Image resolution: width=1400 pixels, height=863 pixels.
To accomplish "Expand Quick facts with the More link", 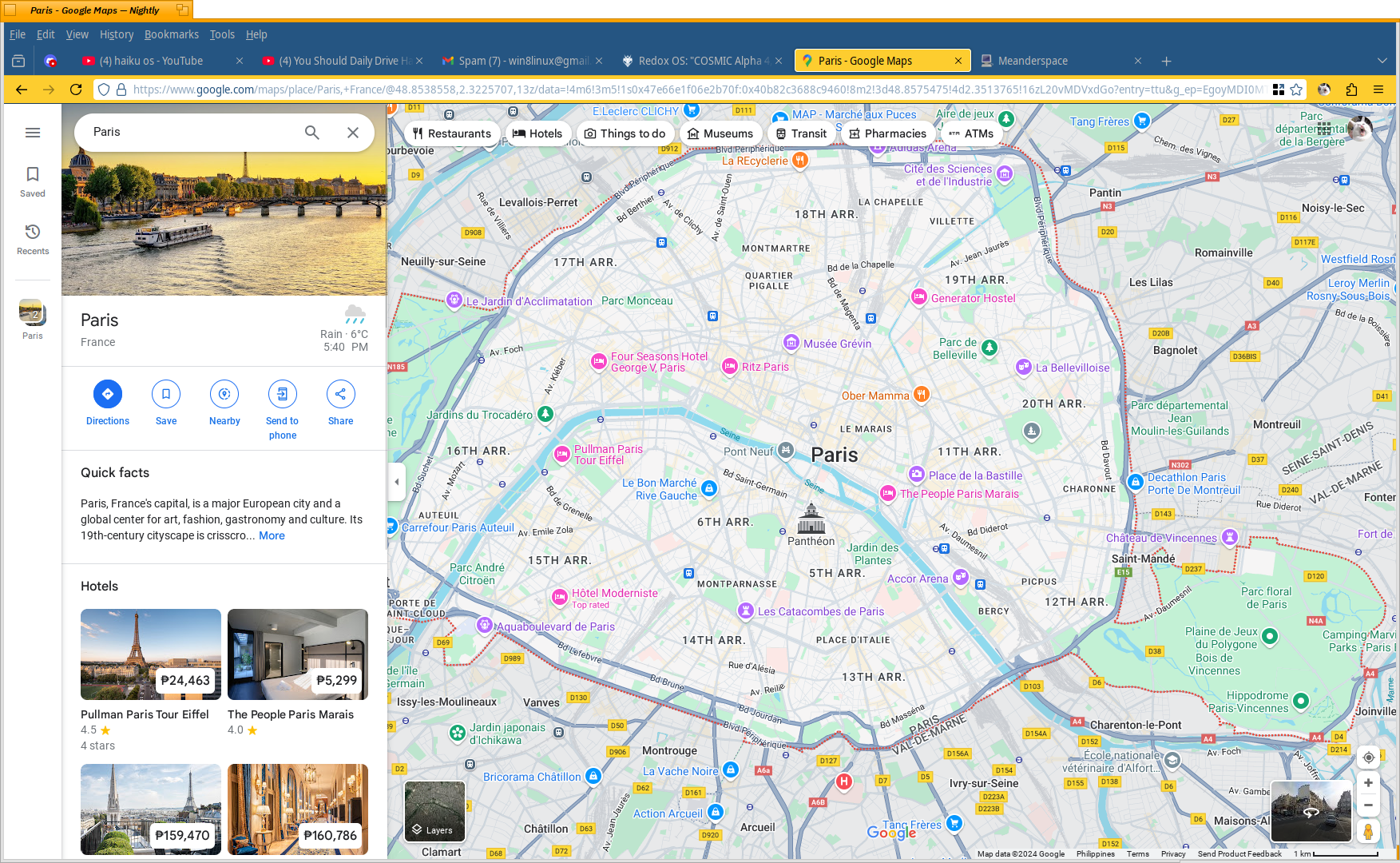I will [272, 536].
